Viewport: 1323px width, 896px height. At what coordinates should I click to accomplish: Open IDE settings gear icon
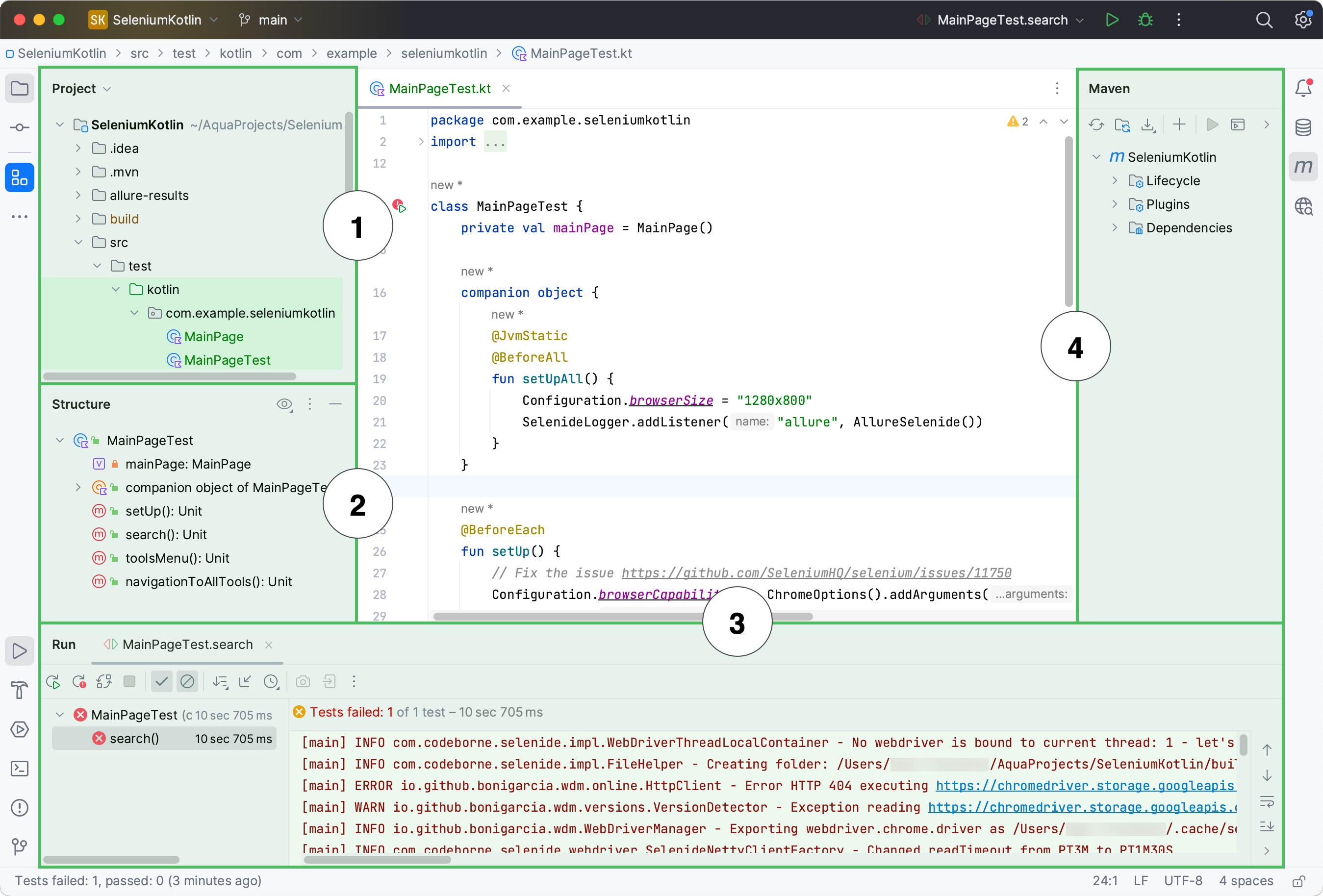1302,20
